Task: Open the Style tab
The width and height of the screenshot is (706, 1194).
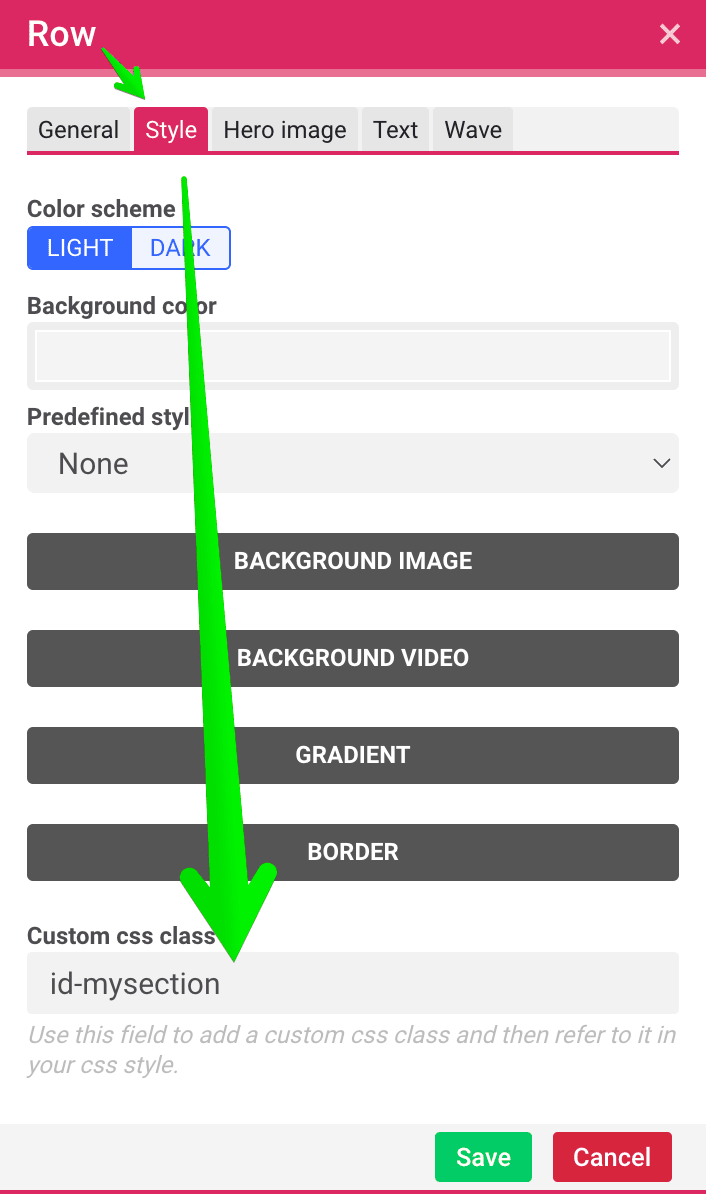Action: (171, 129)
